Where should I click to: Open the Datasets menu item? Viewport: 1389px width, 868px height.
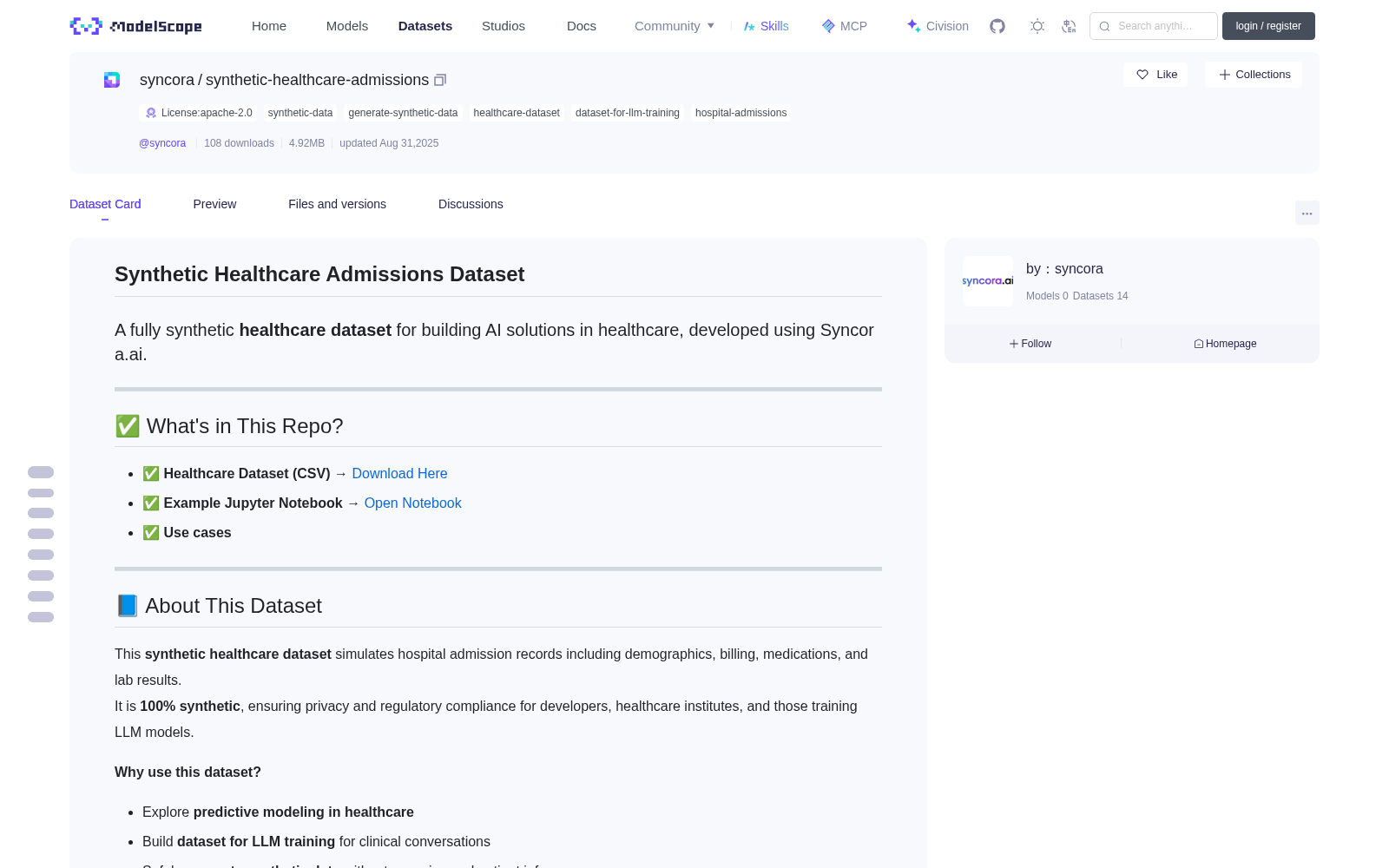pyautogui.click(x=425, y=26)
